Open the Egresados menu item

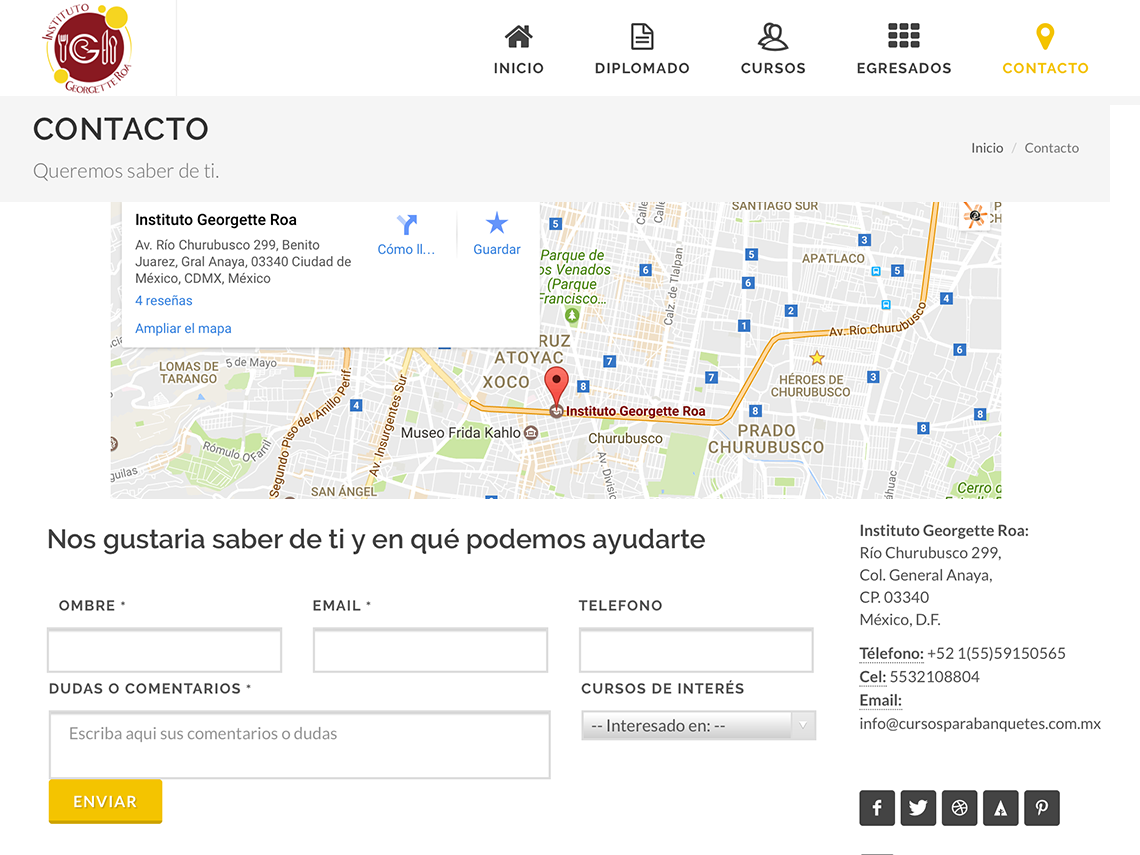[x=904, y=50]
